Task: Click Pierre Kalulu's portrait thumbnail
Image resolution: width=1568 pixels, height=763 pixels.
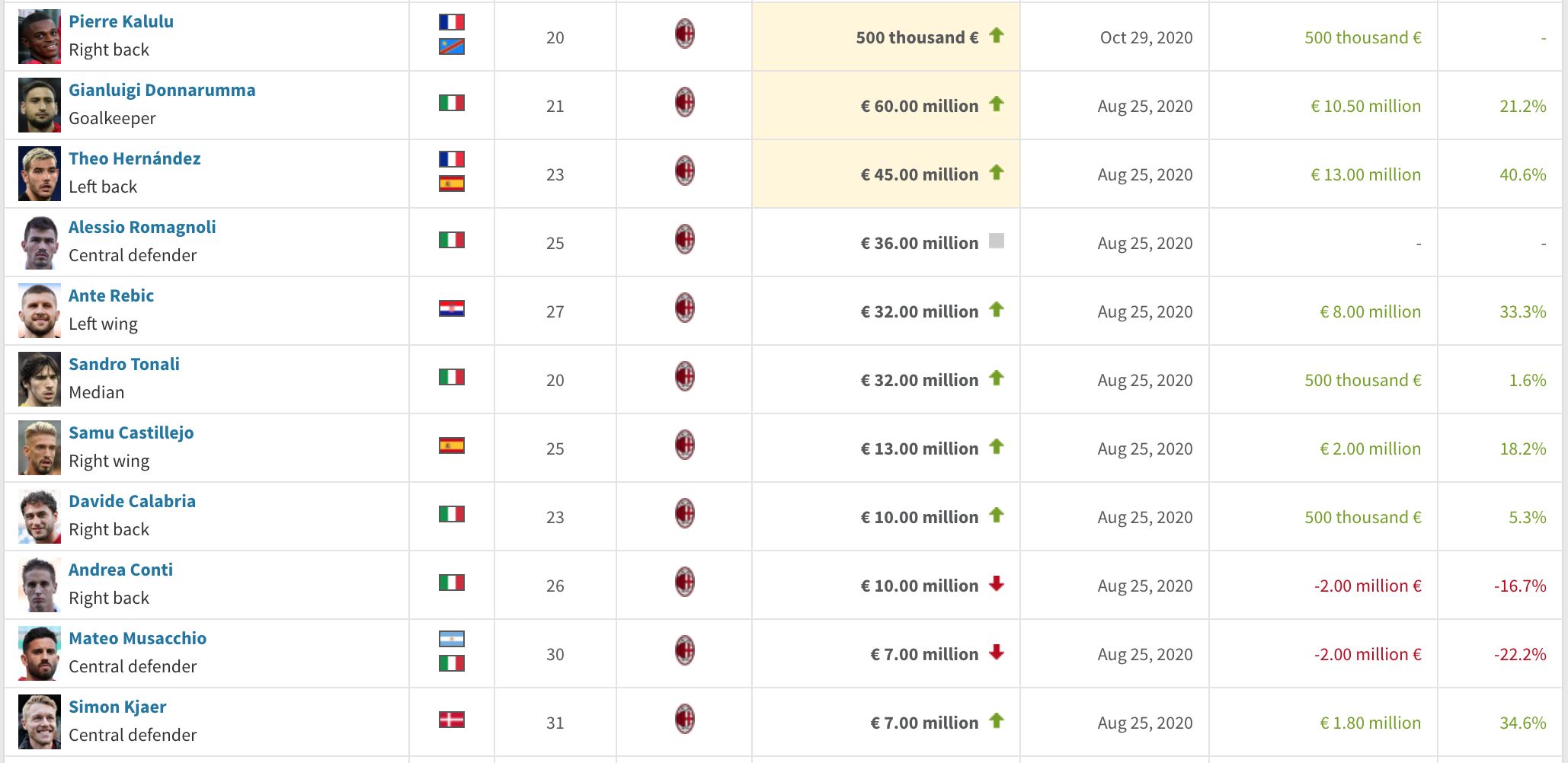Action: tap(40, 37)
